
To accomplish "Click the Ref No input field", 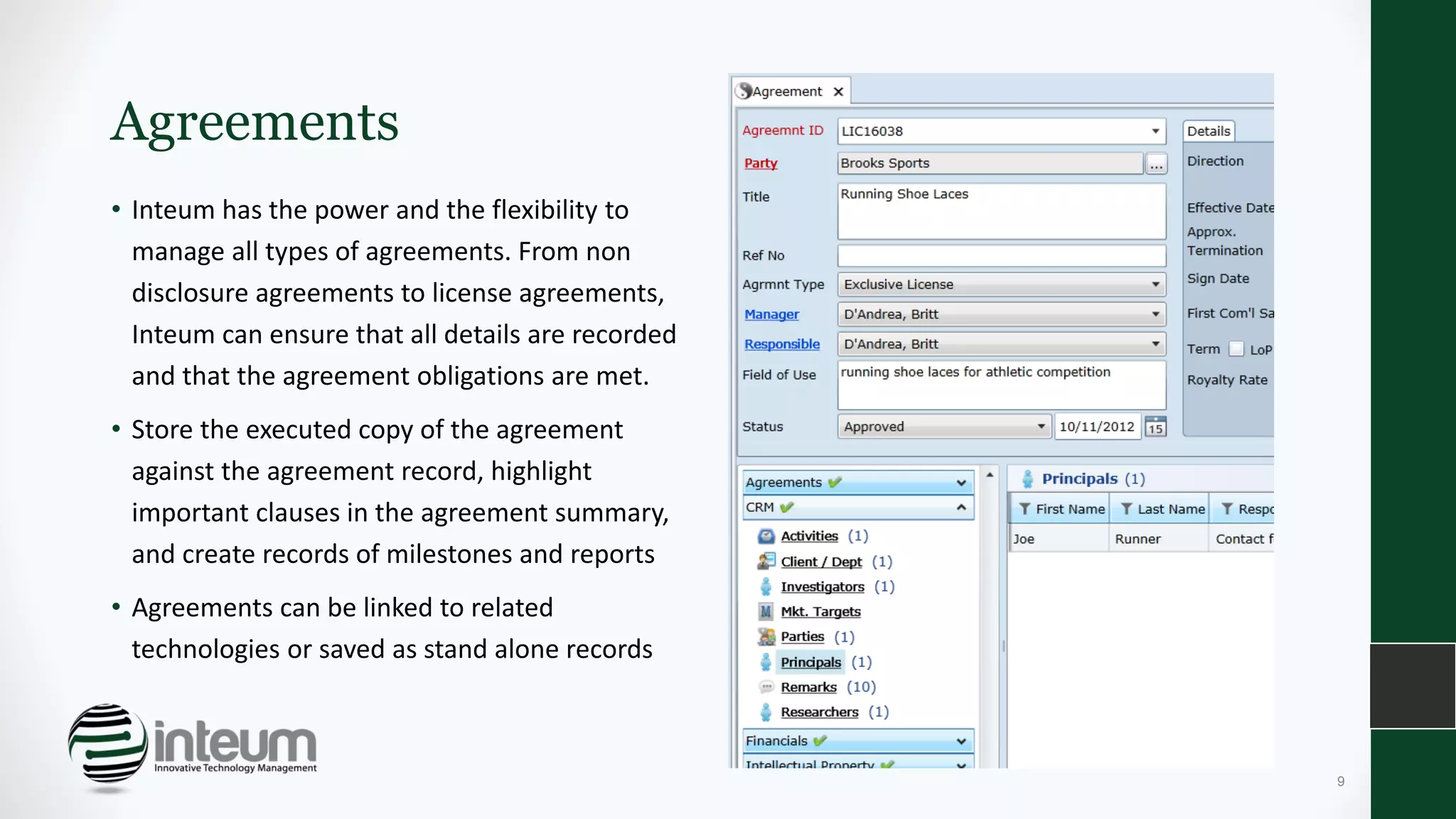I will pyautogui.click(x=1002, y=255).
